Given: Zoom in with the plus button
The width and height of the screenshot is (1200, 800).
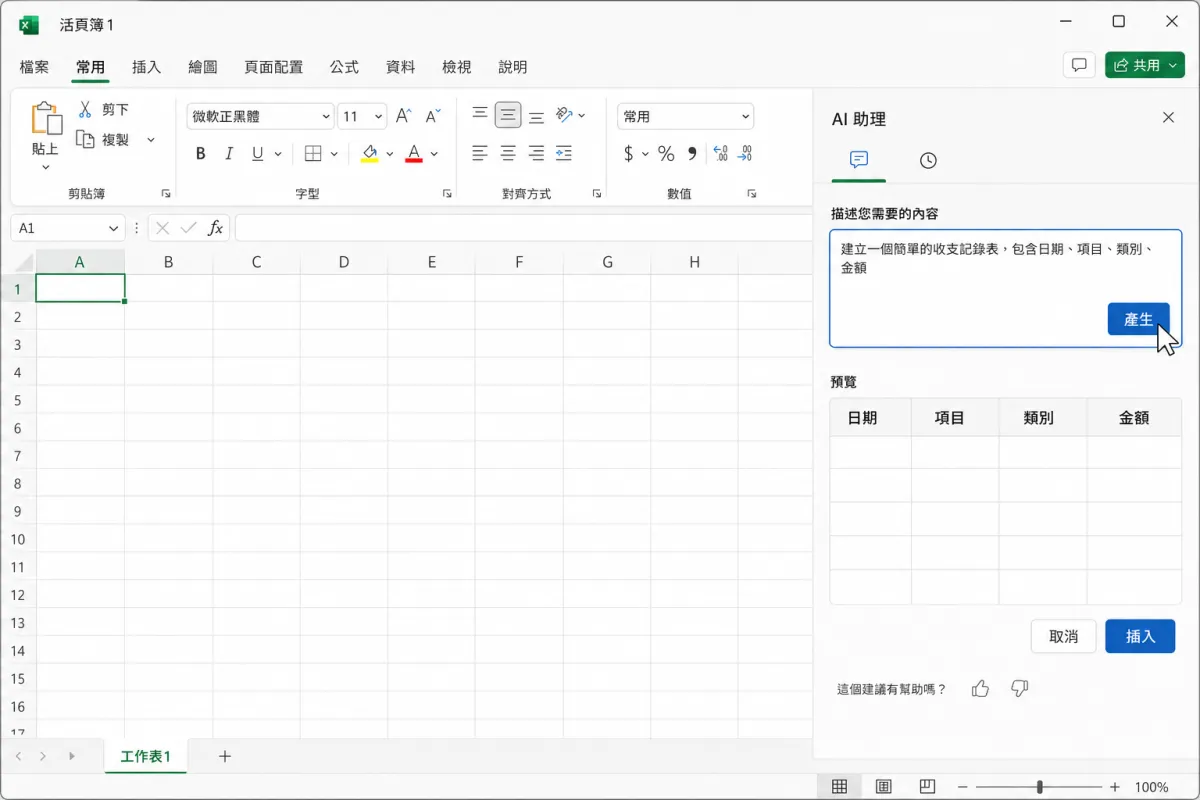Looking at the screenshot, I should (1115, 787).
